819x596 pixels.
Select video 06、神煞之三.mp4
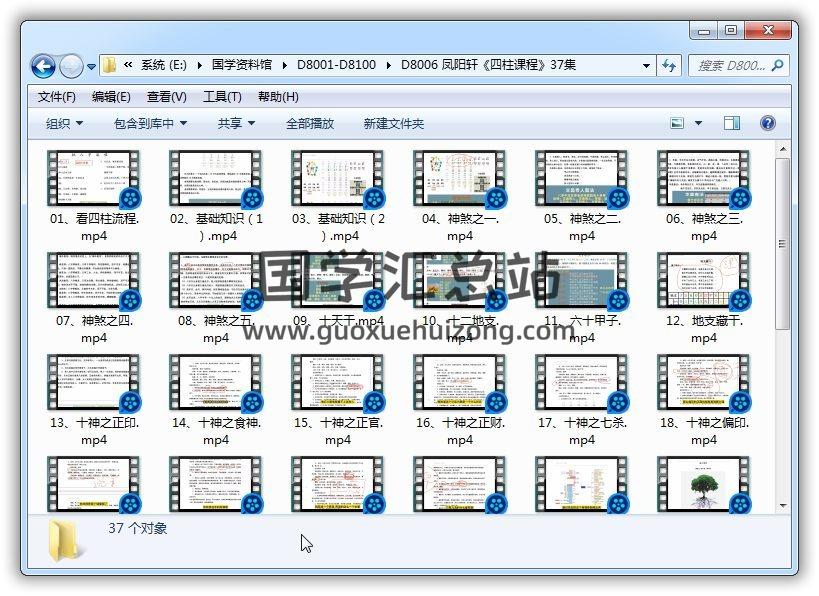(704, 196)
